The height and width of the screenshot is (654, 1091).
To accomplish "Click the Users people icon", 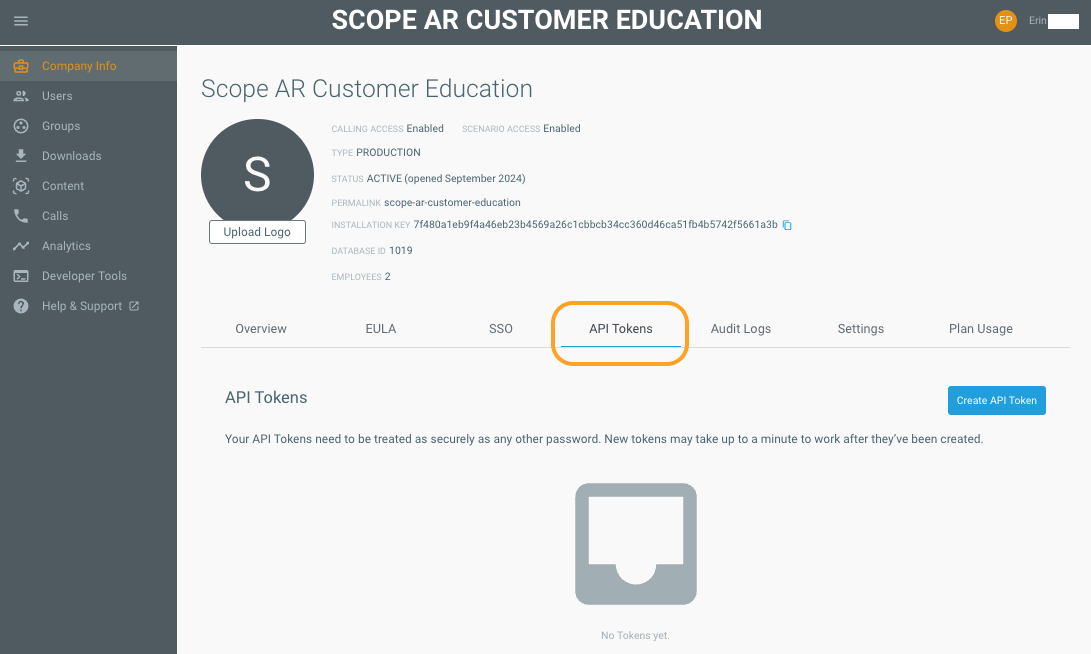I will [21, 96].
